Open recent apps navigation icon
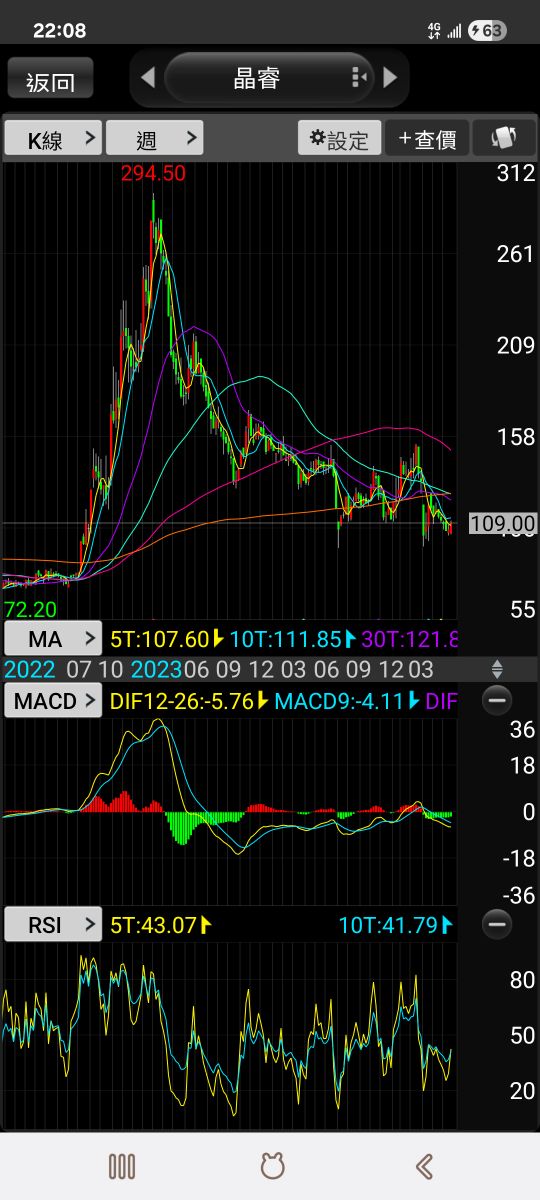 pyautogui.click(x=122, y=1166)
